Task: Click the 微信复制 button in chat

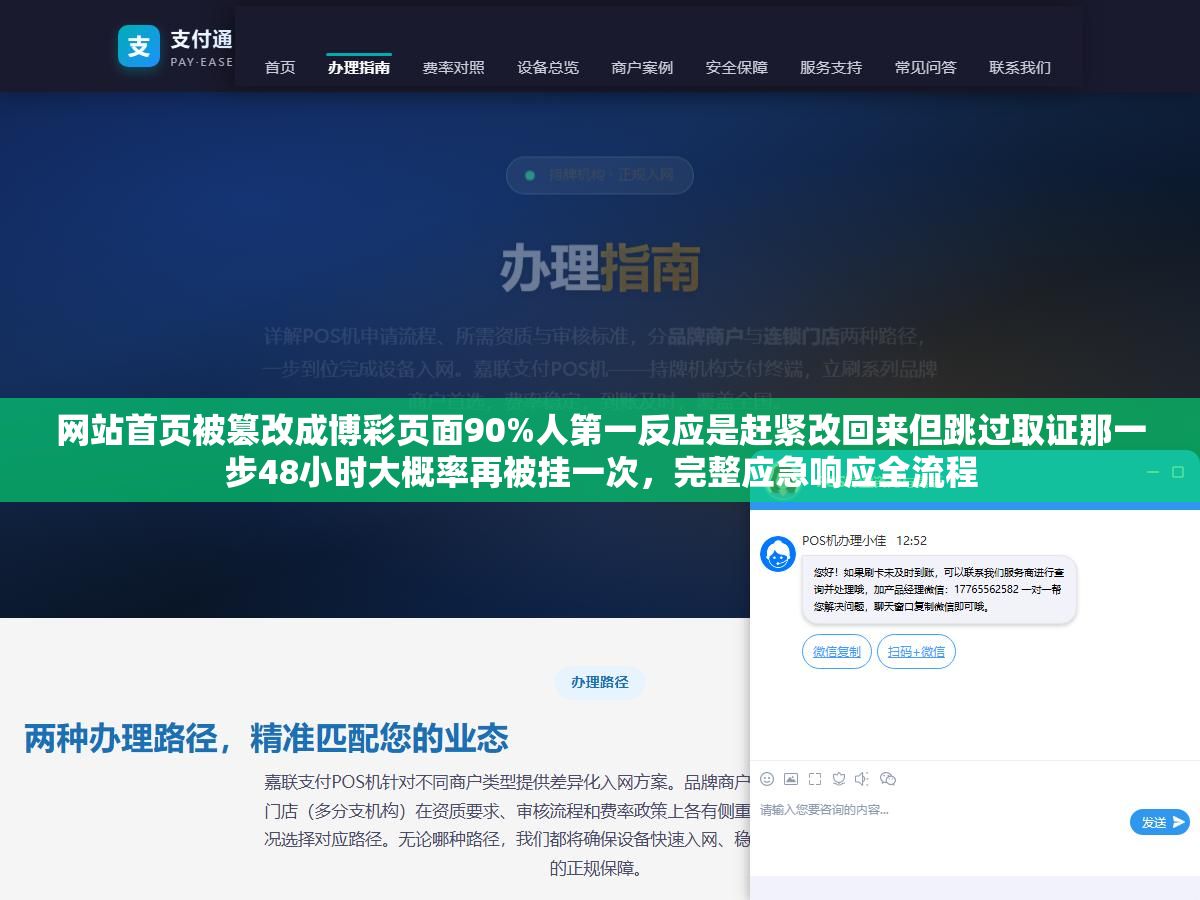Action: point(837,651)
